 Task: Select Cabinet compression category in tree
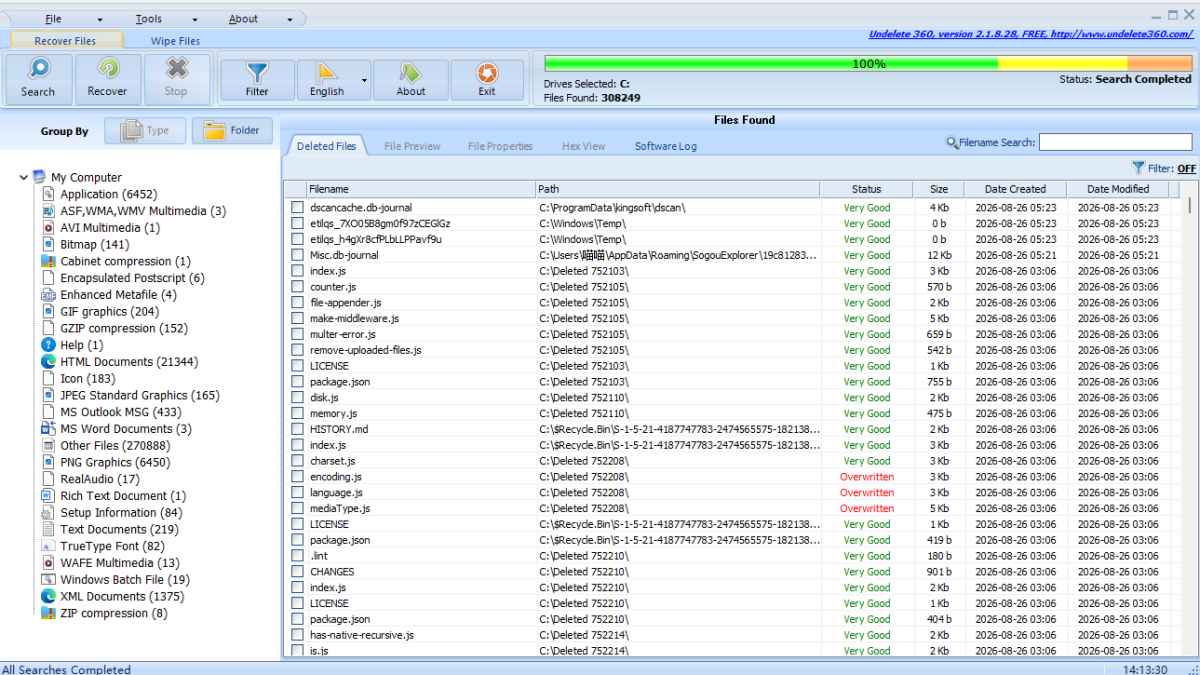coord(125,261)
